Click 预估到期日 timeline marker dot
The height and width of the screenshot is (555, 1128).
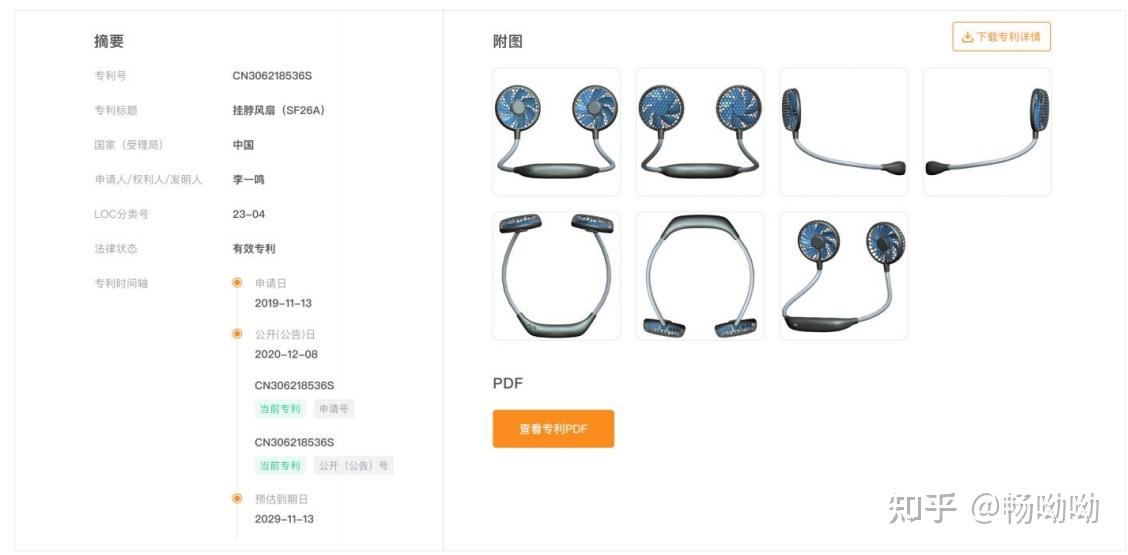pos(237,498)
